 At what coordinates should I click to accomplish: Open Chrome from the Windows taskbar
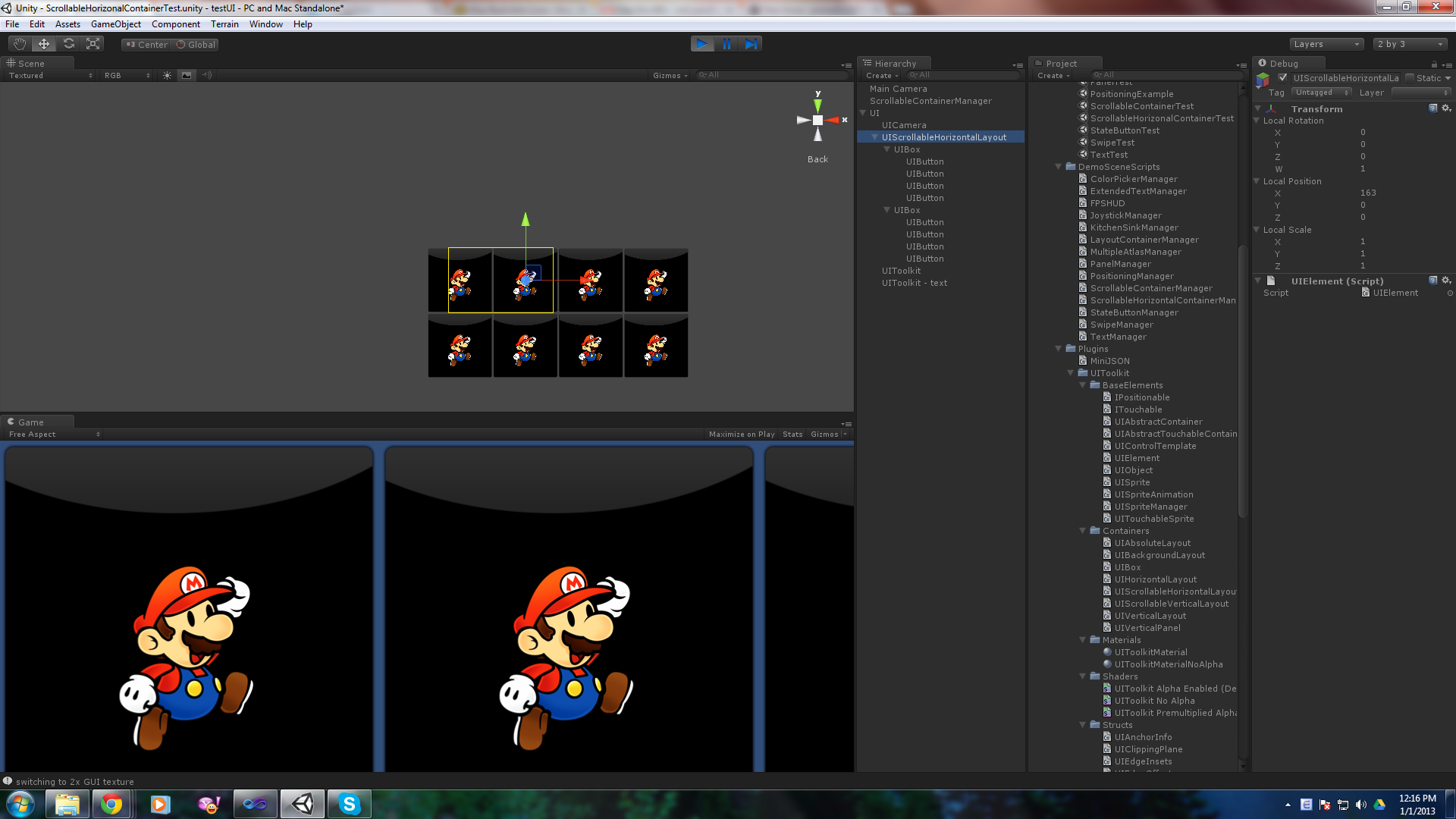pos(112,804)
